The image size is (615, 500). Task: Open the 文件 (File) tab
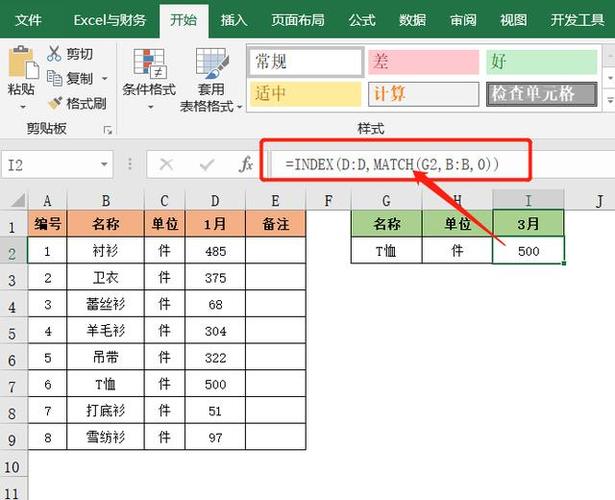(x=28, y=20)
